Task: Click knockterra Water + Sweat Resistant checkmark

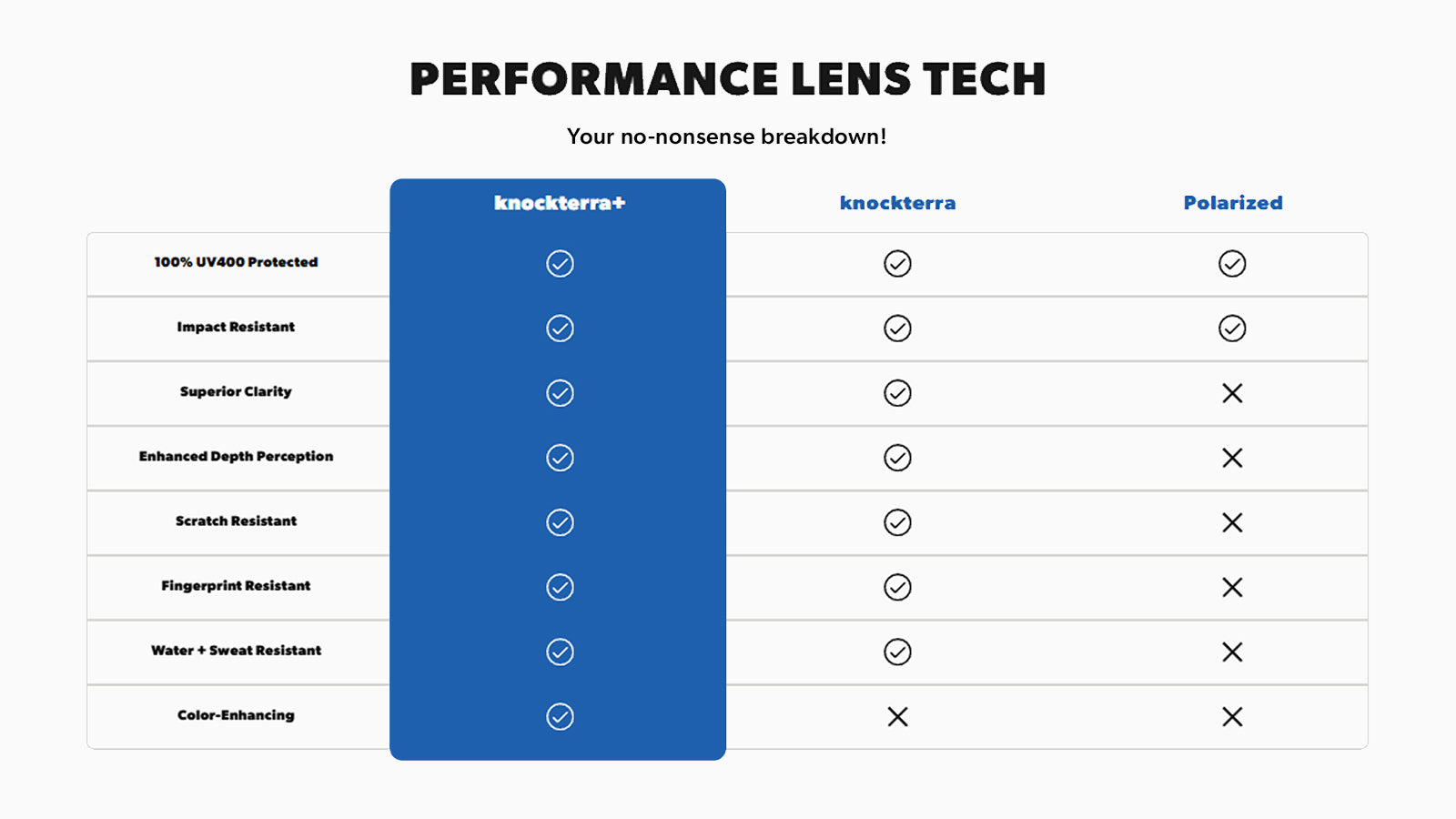Action: (x=897, y=652)
